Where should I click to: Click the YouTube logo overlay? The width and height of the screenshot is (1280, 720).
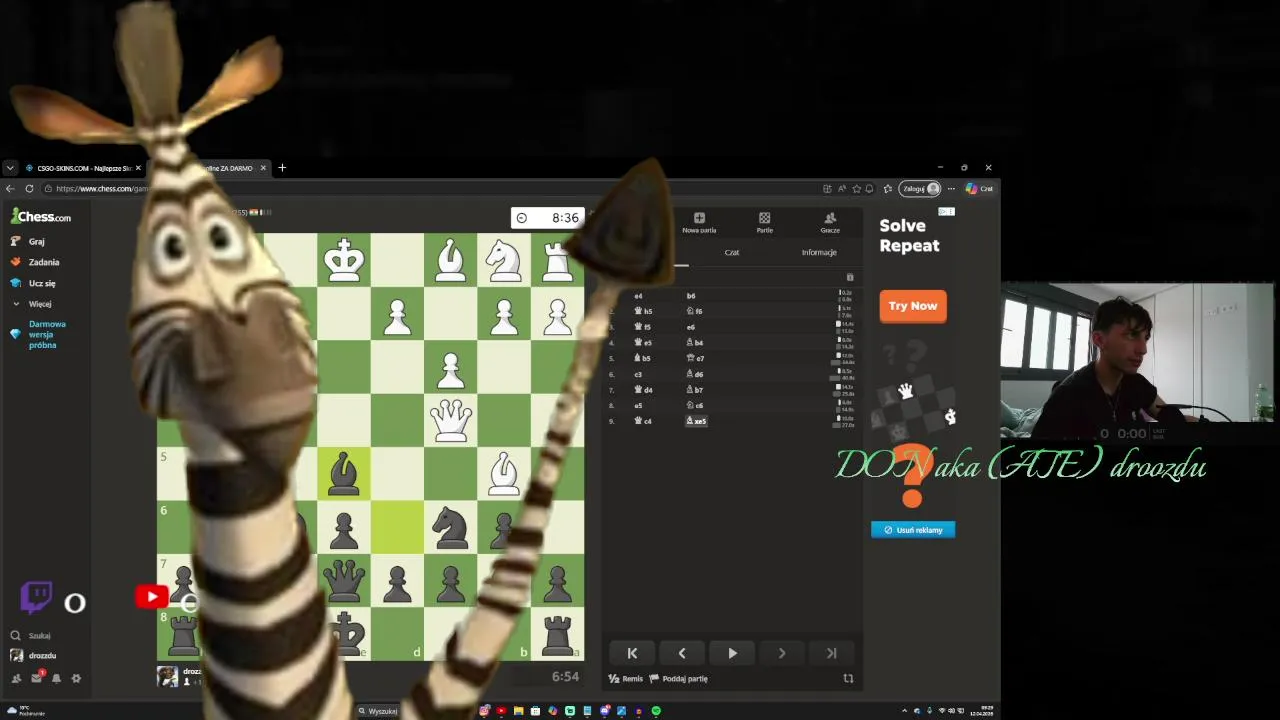152,597
